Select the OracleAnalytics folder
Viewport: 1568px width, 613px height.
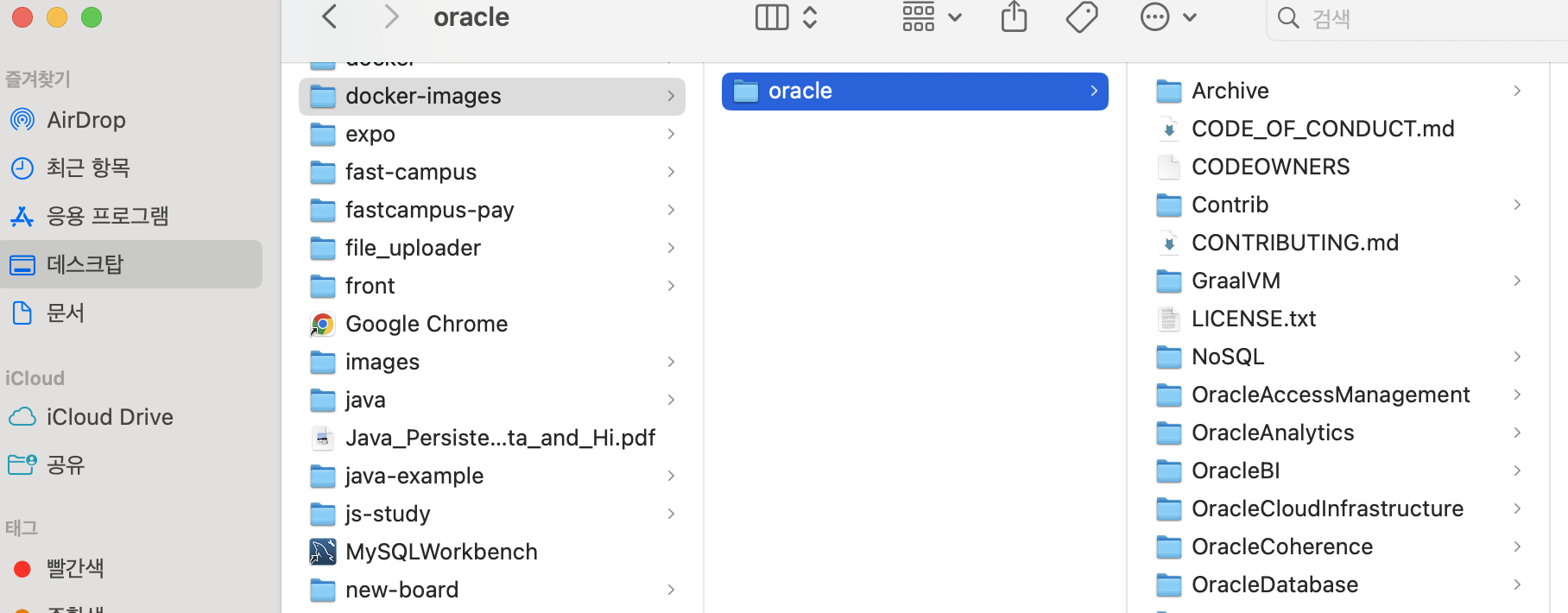tap(1339, 433)
